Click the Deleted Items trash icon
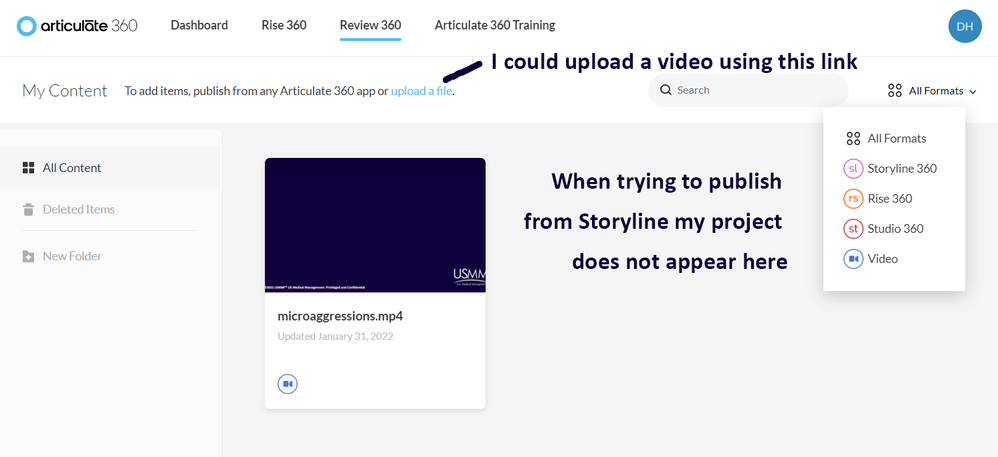 [x=28, y=209]
